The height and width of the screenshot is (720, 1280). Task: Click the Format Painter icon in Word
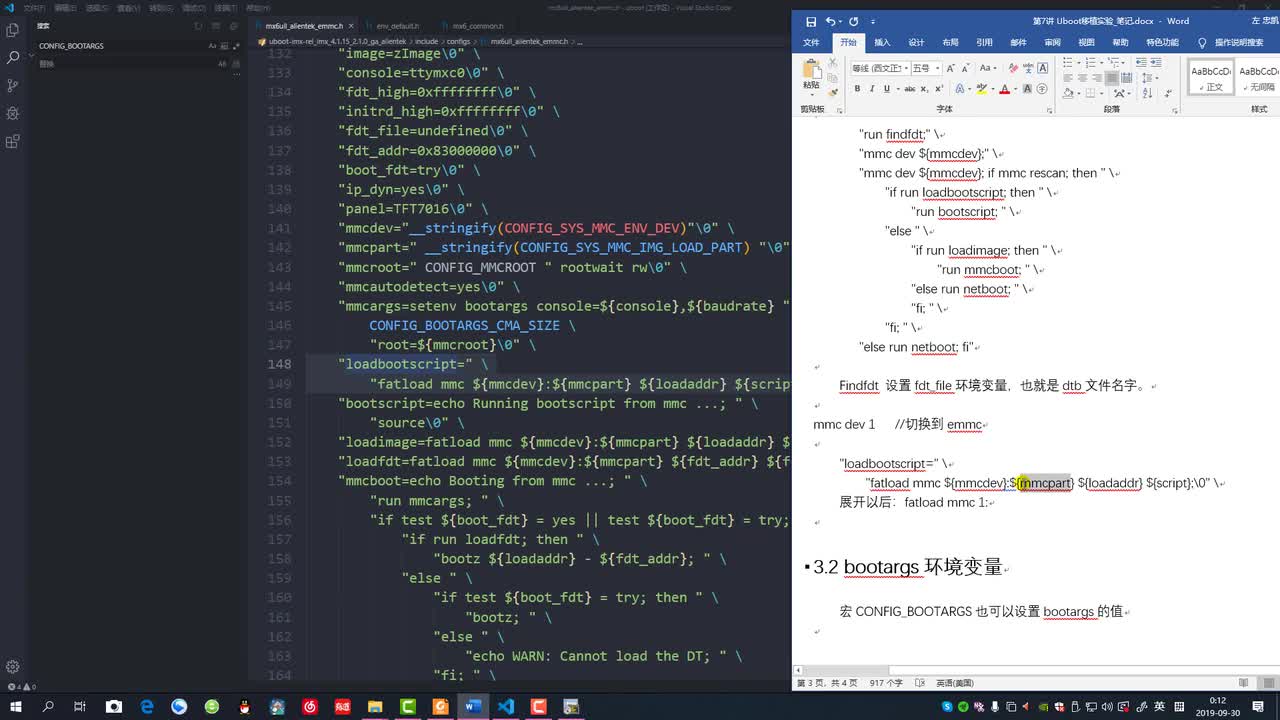click(x=832, y=92)
